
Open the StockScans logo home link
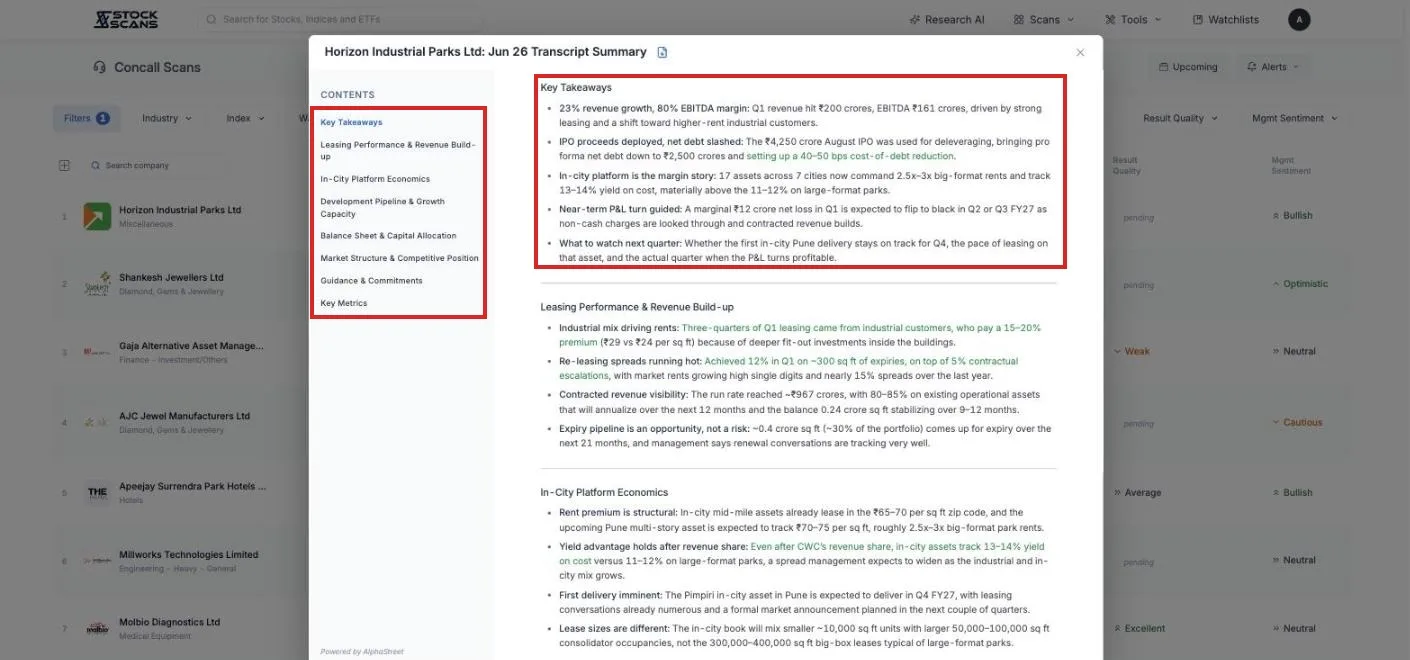coord(125,19)
